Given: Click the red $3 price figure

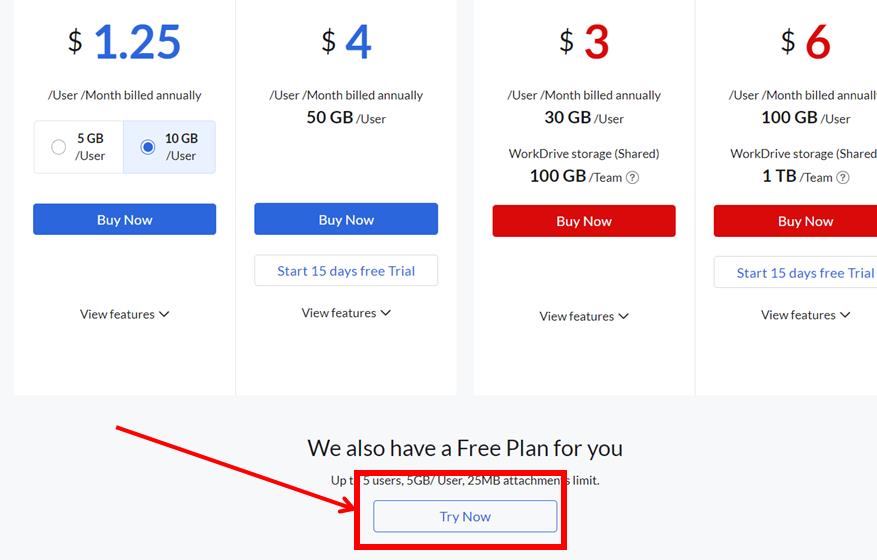Looking at the screenshot, I should click(596, 42).
